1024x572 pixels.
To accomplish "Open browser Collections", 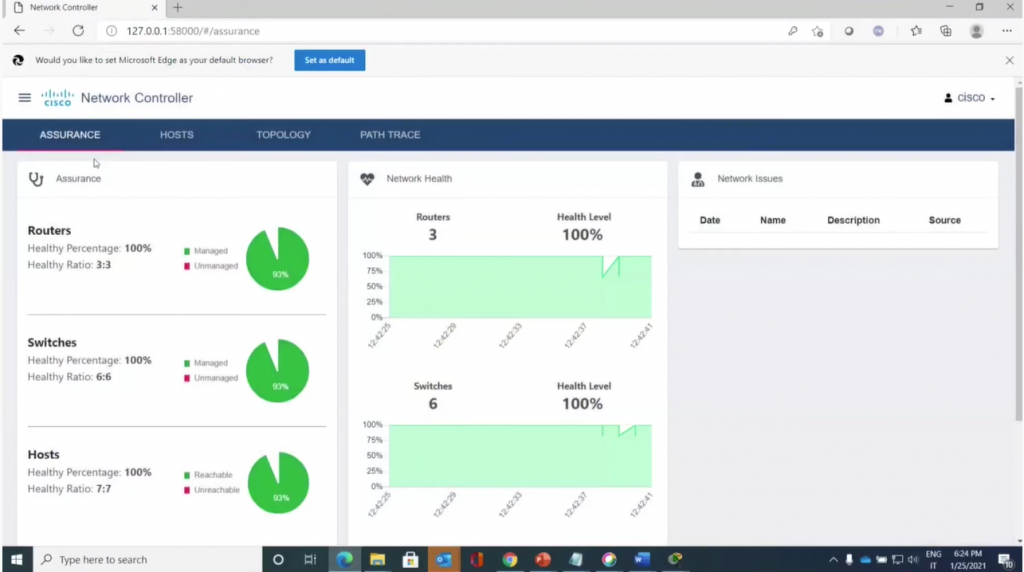I will (946, 31).
